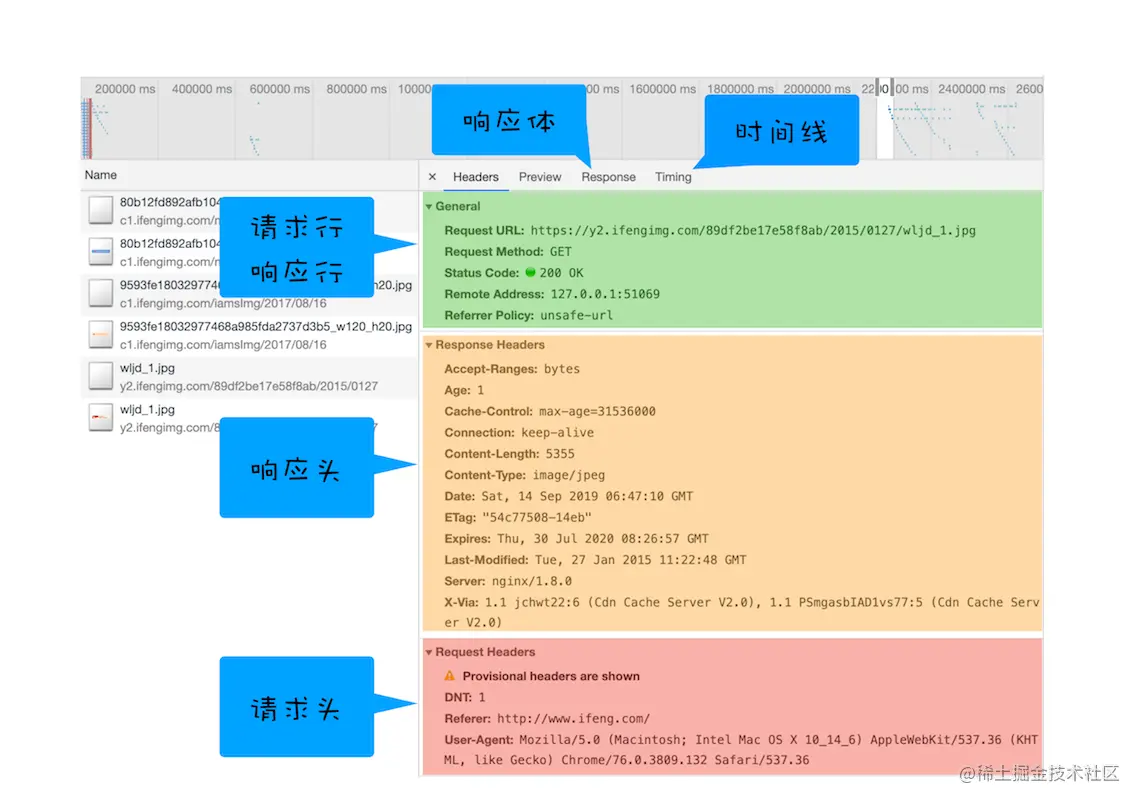Click the 1800000 ms timeline tick
Viewport: 1142px width, 806px height.
click(x=740, y=89)
